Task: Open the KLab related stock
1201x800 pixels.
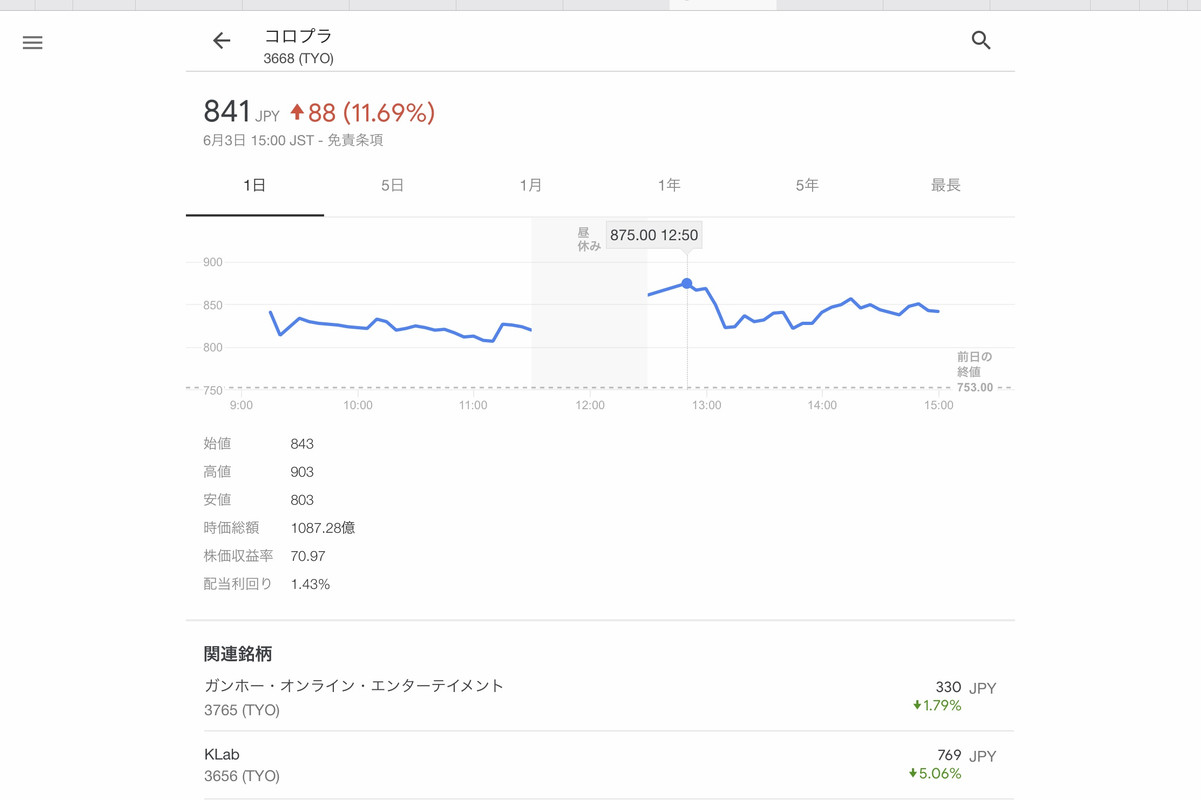Action: point(600,765)
